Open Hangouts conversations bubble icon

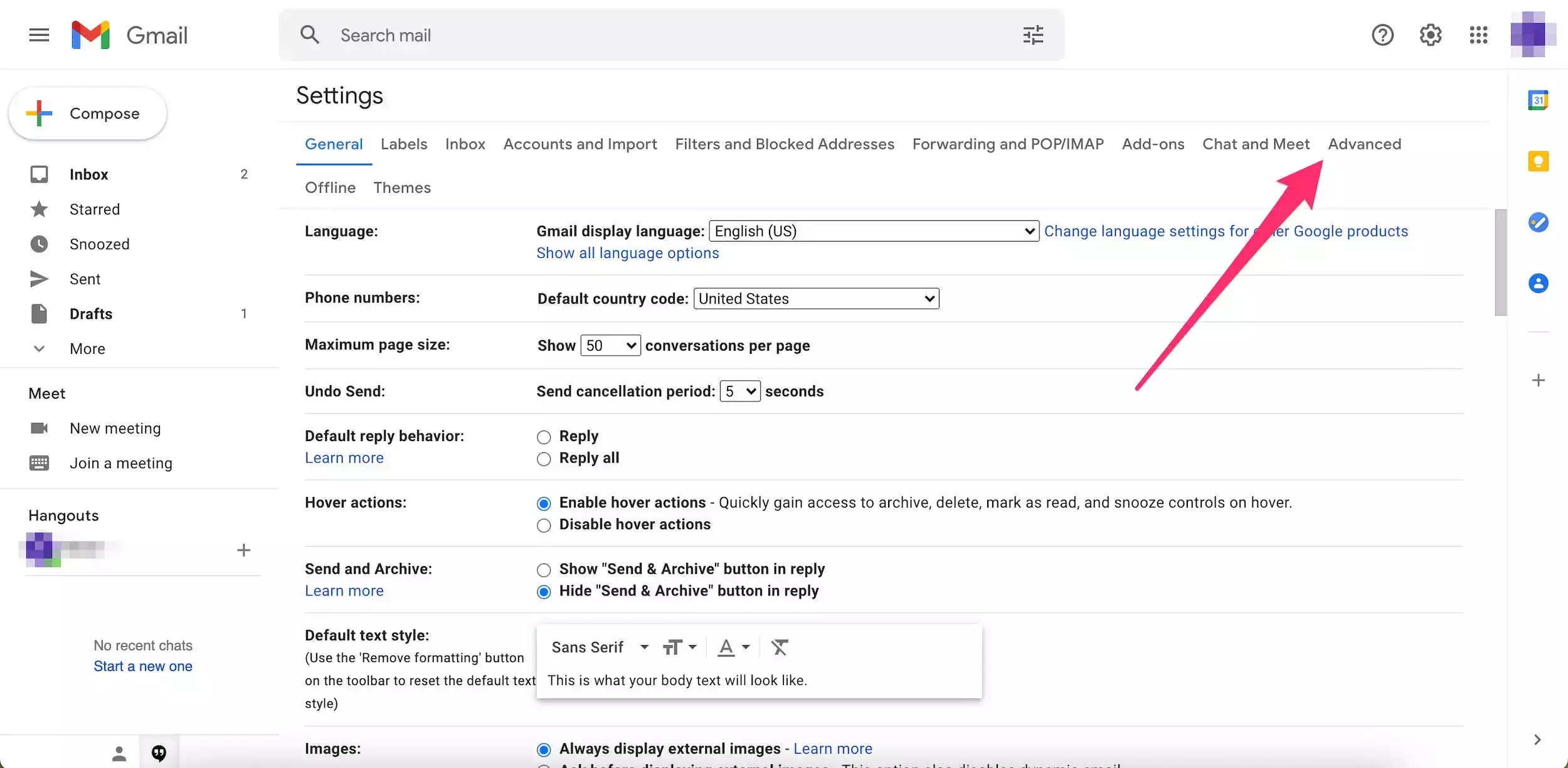(159, 753)
